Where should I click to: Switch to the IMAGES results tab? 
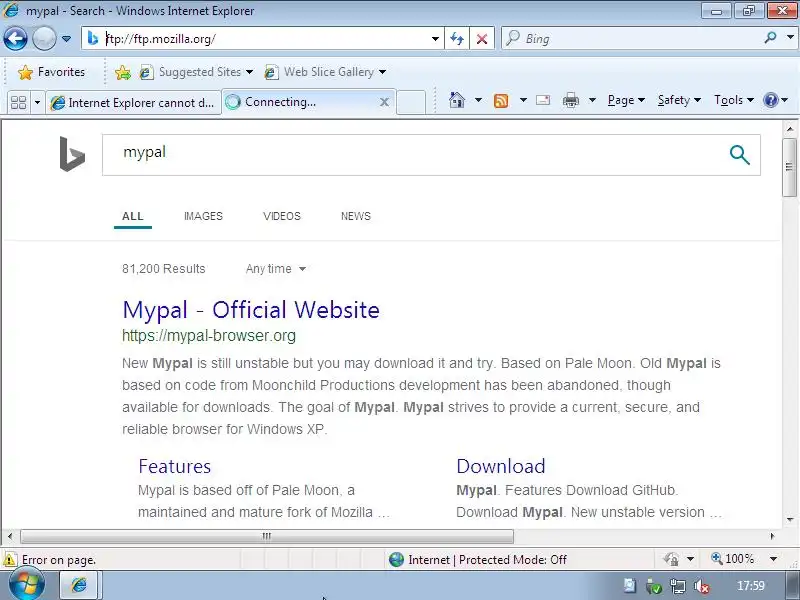203,216
